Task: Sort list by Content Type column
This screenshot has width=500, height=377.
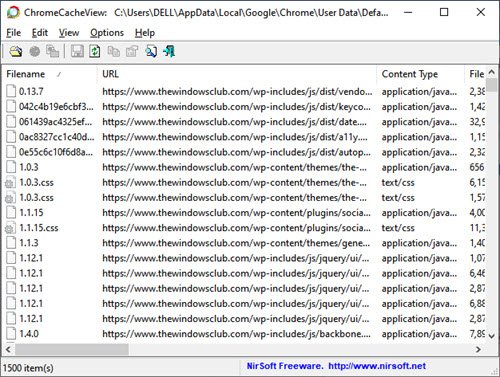Action: coord(421,74)
